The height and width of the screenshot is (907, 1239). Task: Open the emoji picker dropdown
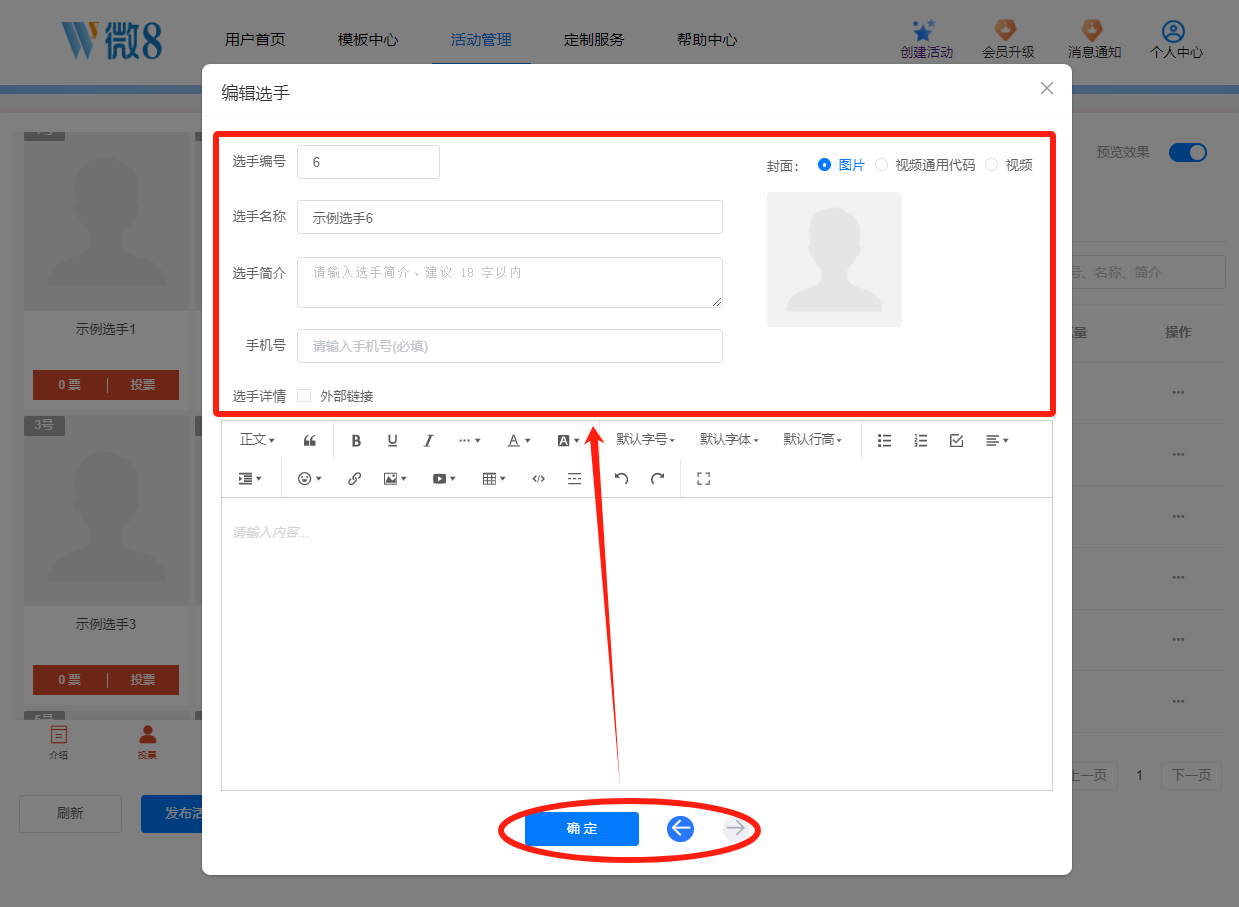click(309, 479)
